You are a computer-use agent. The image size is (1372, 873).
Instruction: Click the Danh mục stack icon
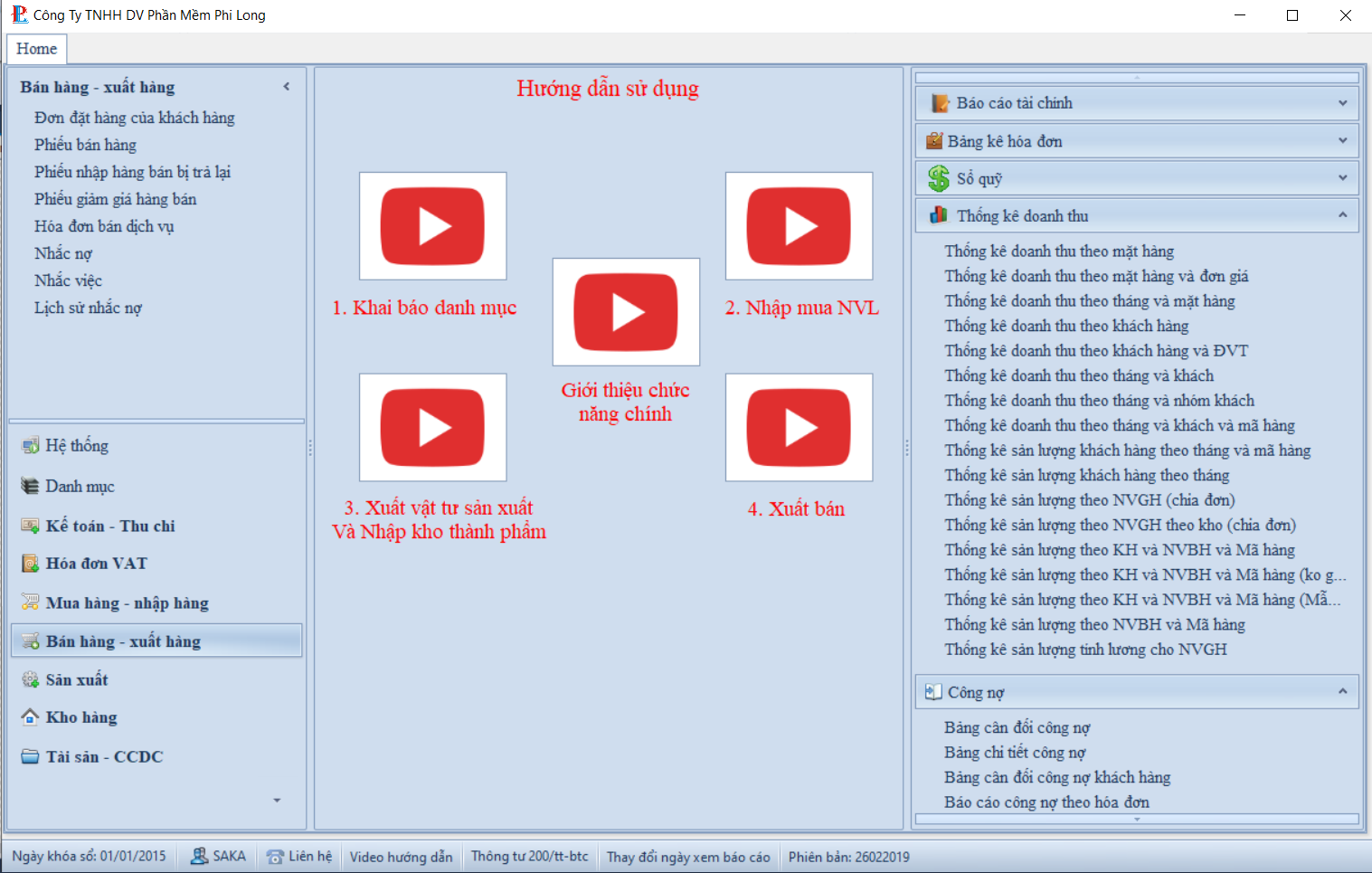tap(31, 487)
